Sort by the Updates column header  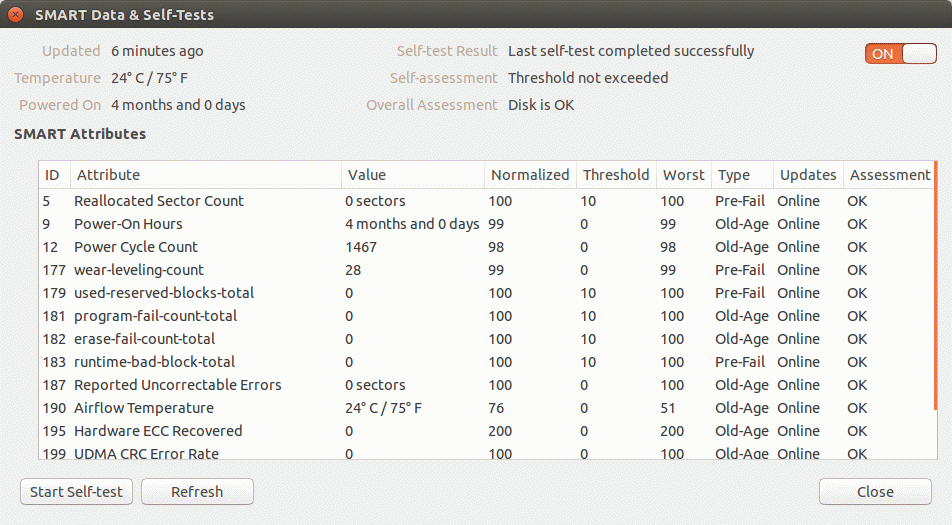(808, 175)
